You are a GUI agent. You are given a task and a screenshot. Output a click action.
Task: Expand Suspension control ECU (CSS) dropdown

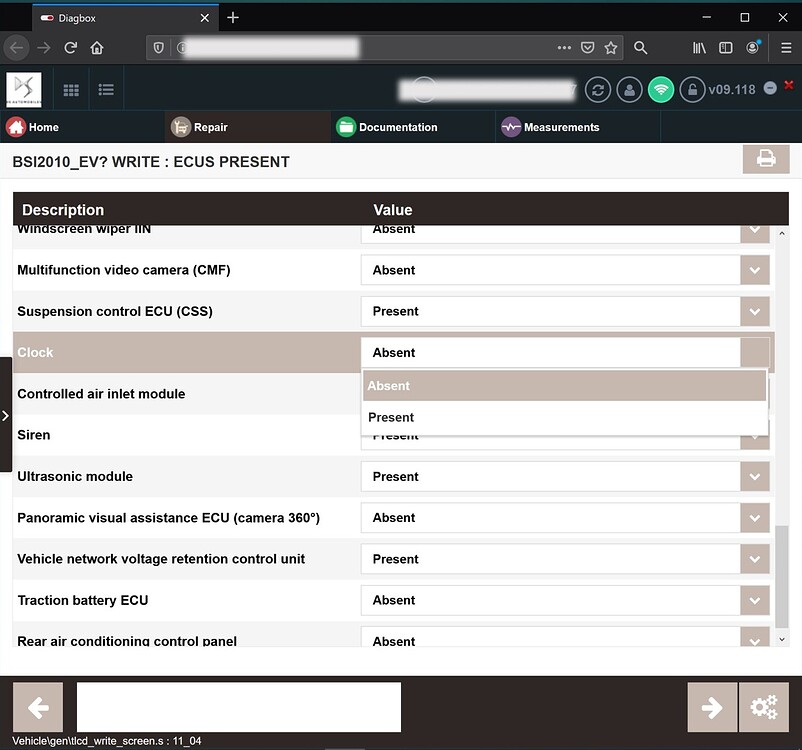(755, 311)
